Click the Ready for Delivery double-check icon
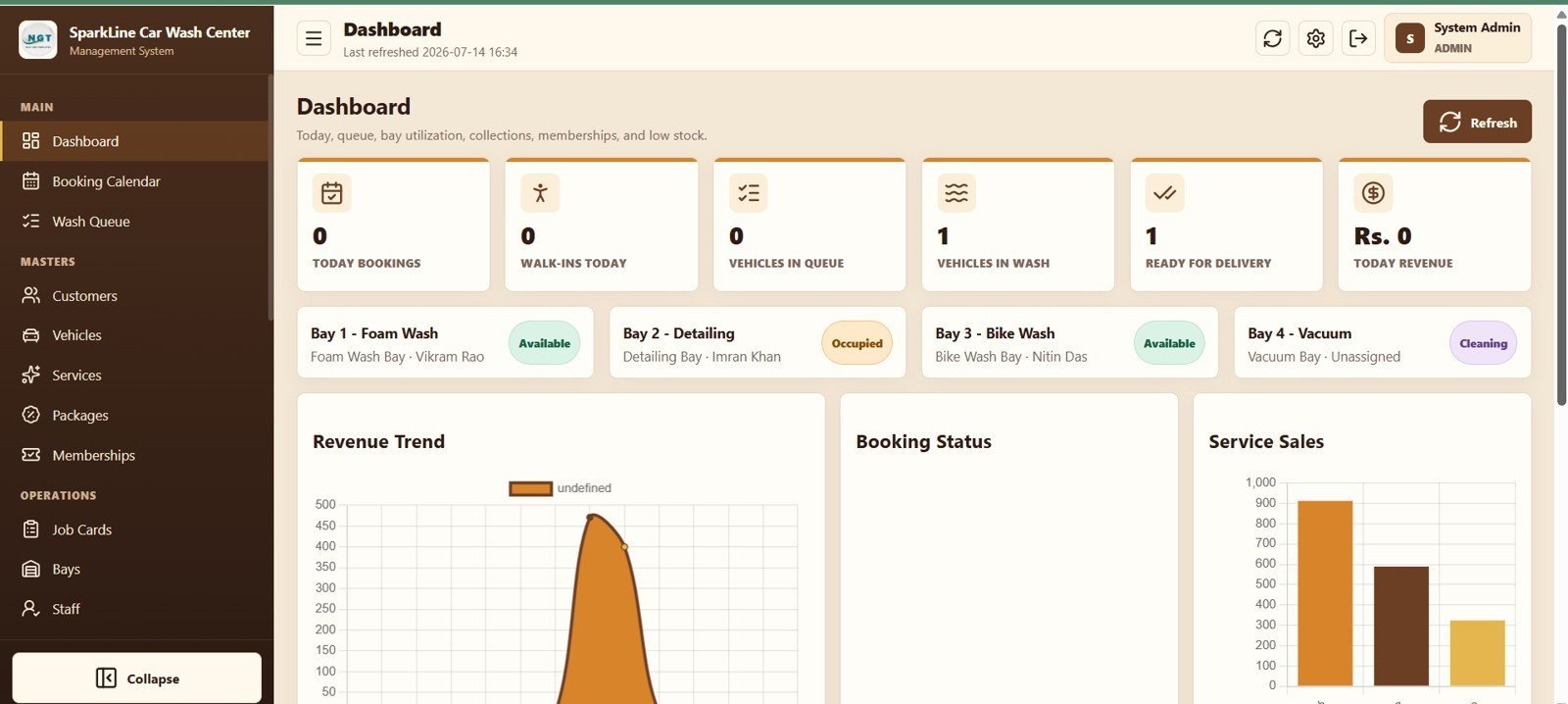The image size is (1568, 704). tap(1165, 193)
